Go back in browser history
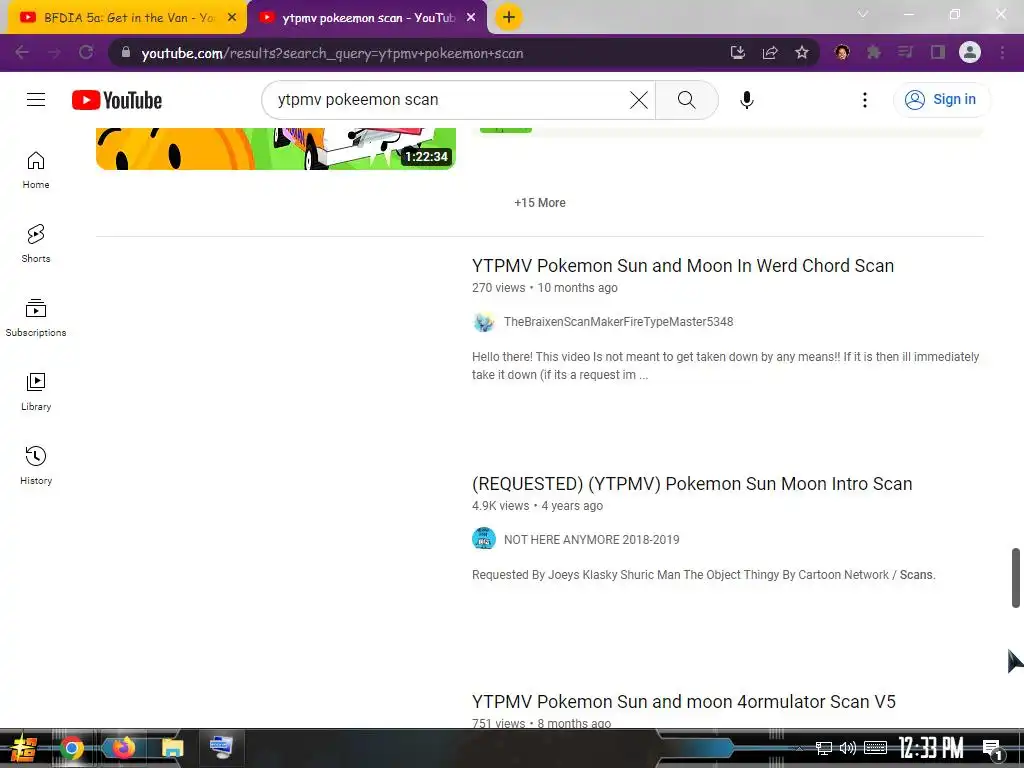The height and width of the screenshot is (768, 1024). coord(22,52)
